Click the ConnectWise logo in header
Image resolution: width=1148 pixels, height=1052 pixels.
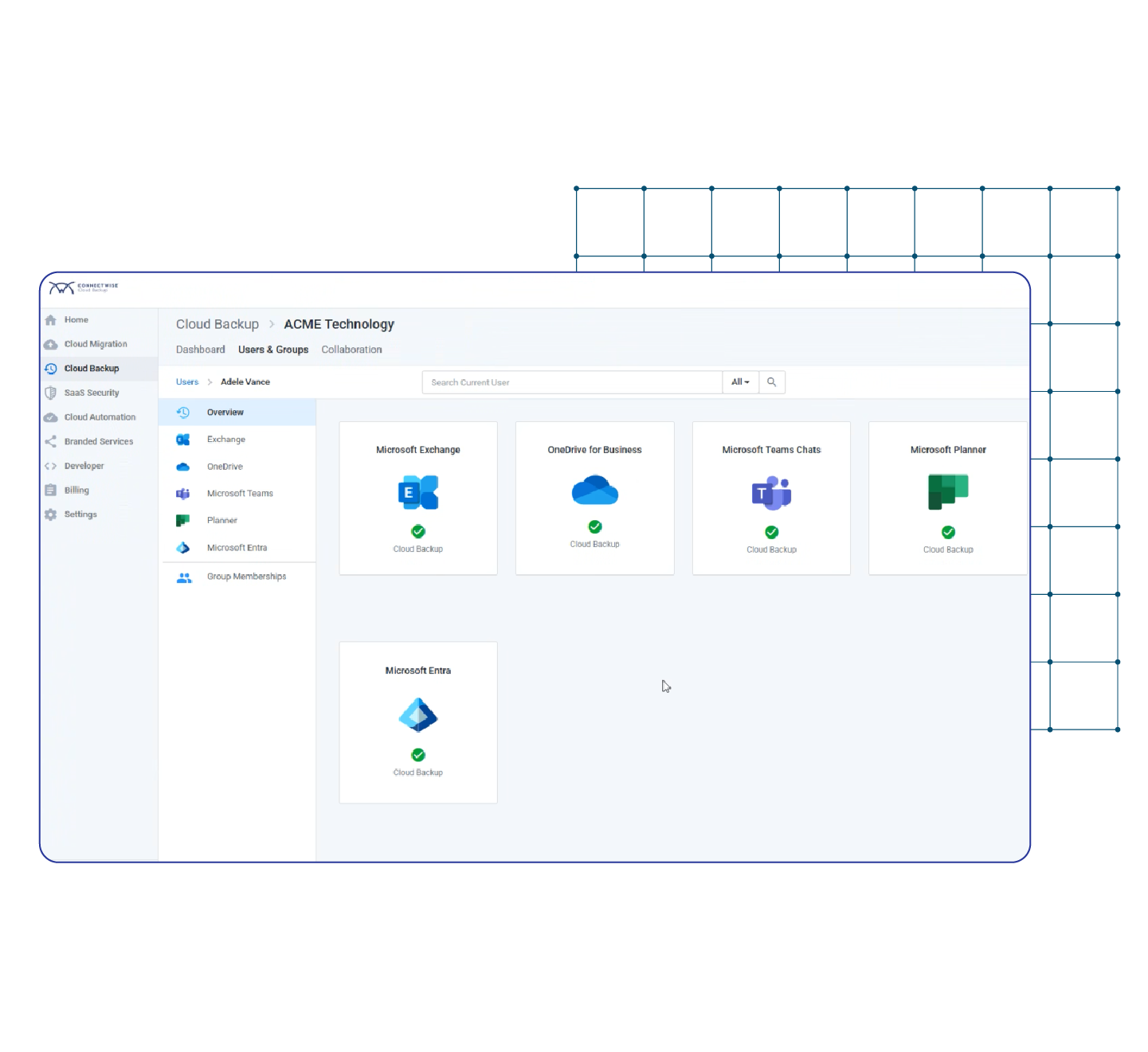(x=83, y=287)
